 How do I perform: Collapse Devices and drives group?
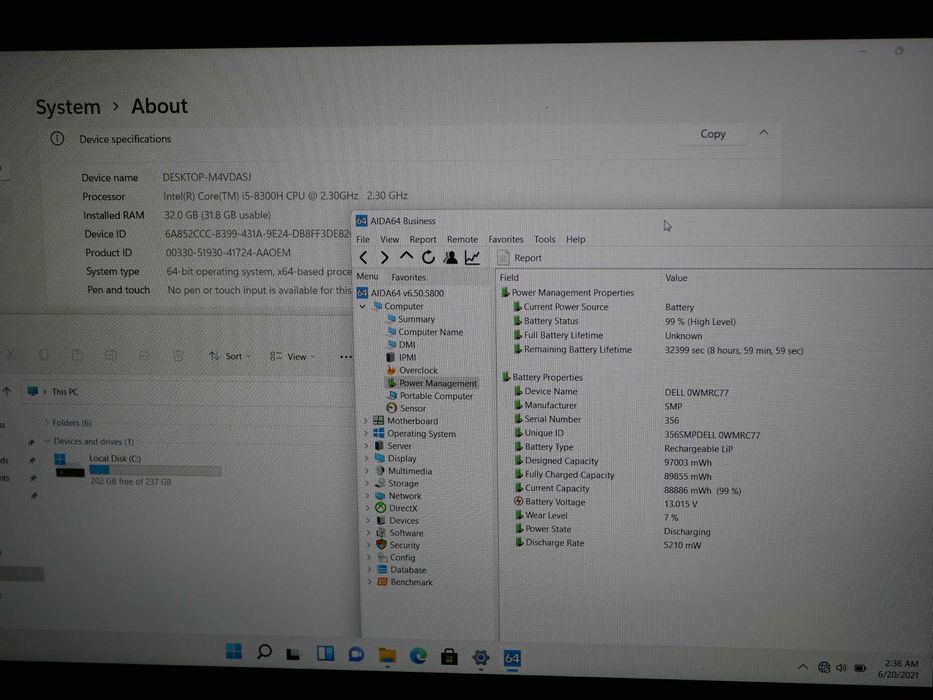point(47,441)
